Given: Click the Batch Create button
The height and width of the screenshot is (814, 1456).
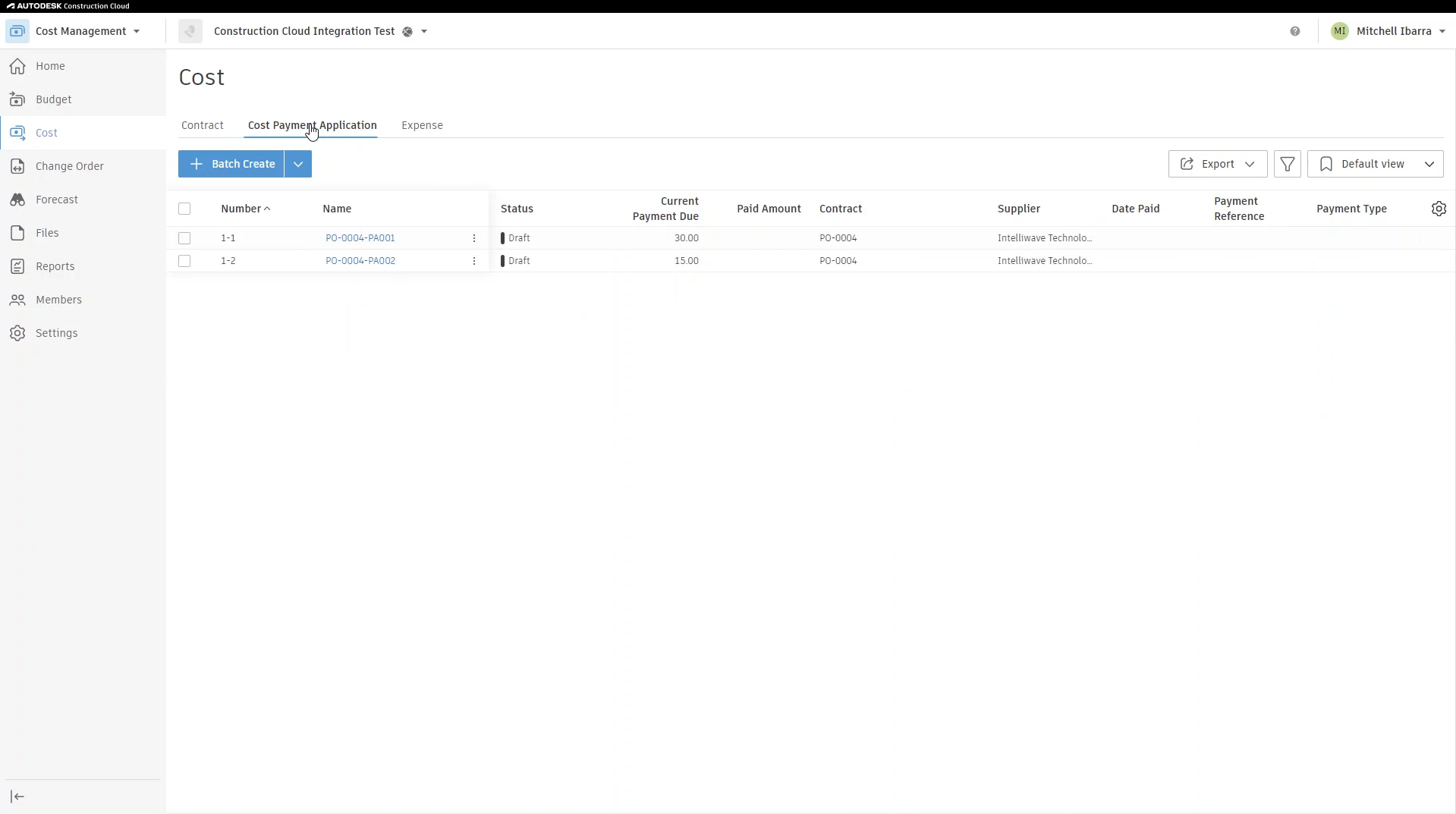Looking at the screenshot, I should pos(231,164).
